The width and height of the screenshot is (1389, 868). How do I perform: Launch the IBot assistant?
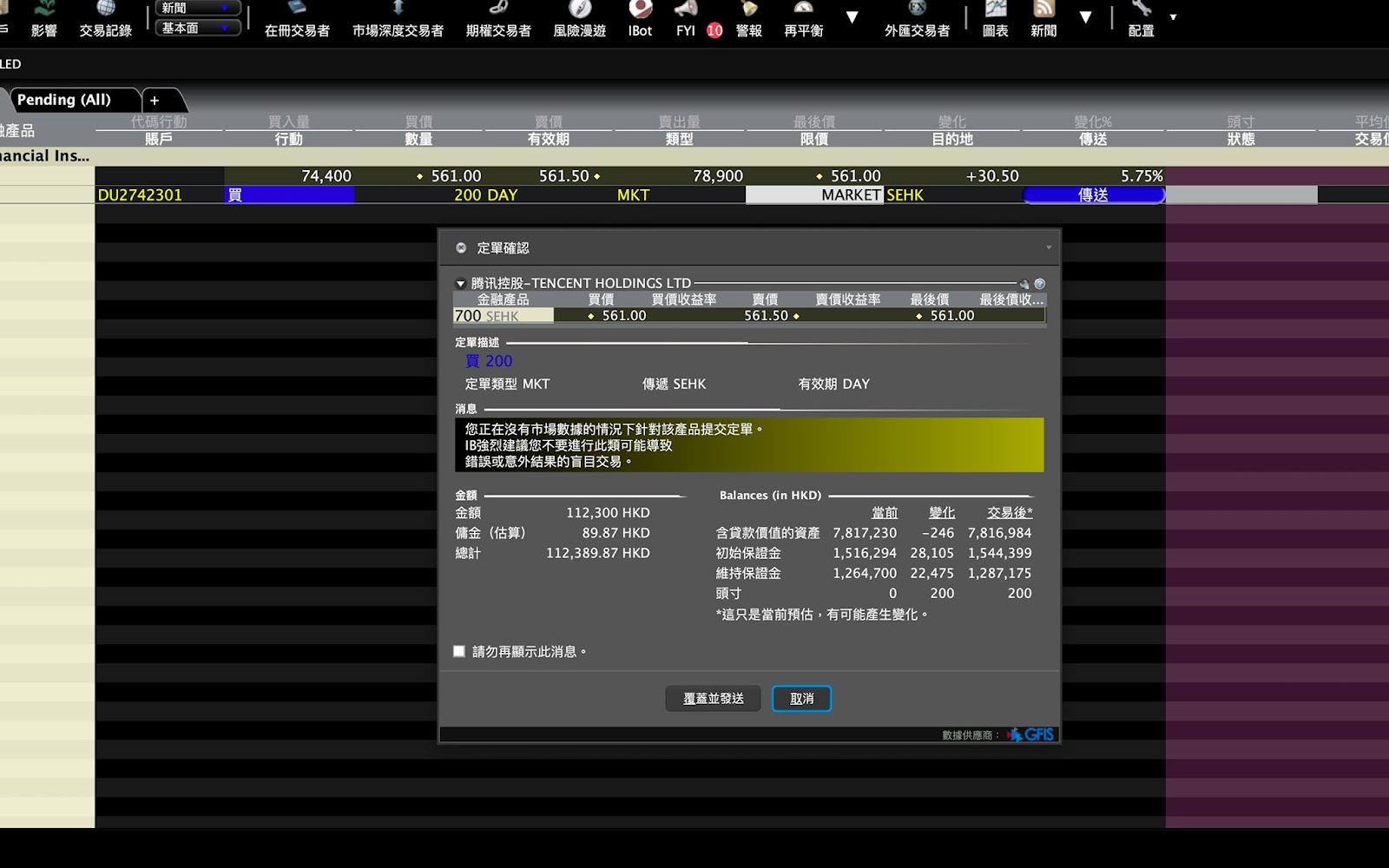point(640,19)
